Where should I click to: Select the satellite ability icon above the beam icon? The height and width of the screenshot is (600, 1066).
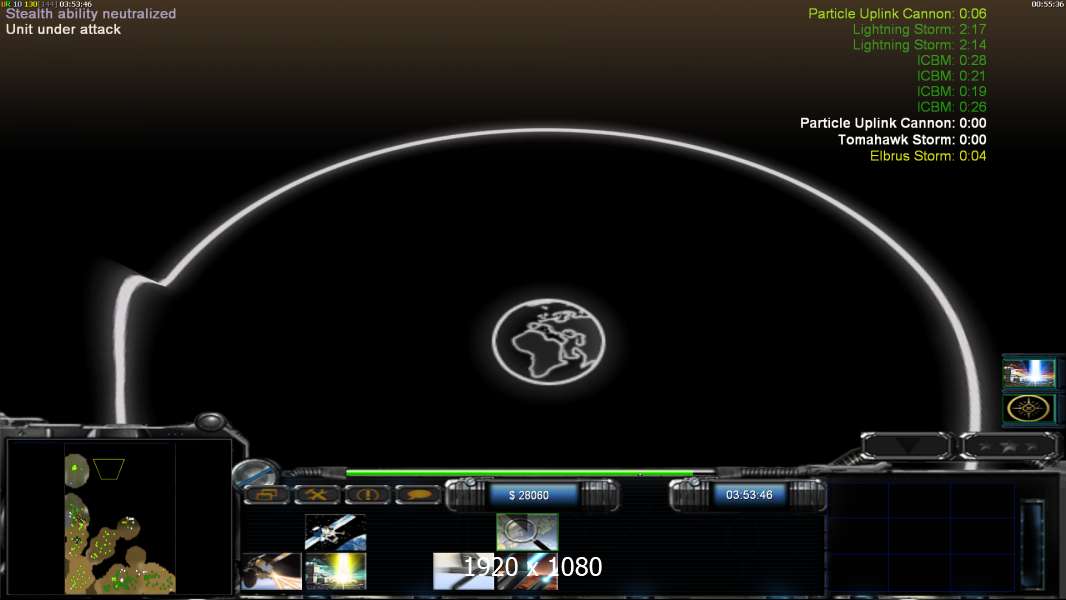tap(335, 532)
